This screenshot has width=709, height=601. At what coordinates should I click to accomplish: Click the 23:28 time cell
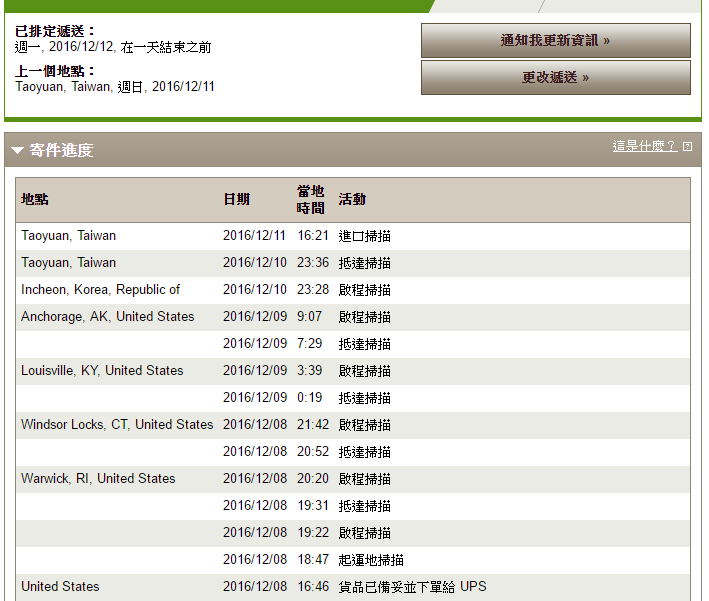[313, 290]
